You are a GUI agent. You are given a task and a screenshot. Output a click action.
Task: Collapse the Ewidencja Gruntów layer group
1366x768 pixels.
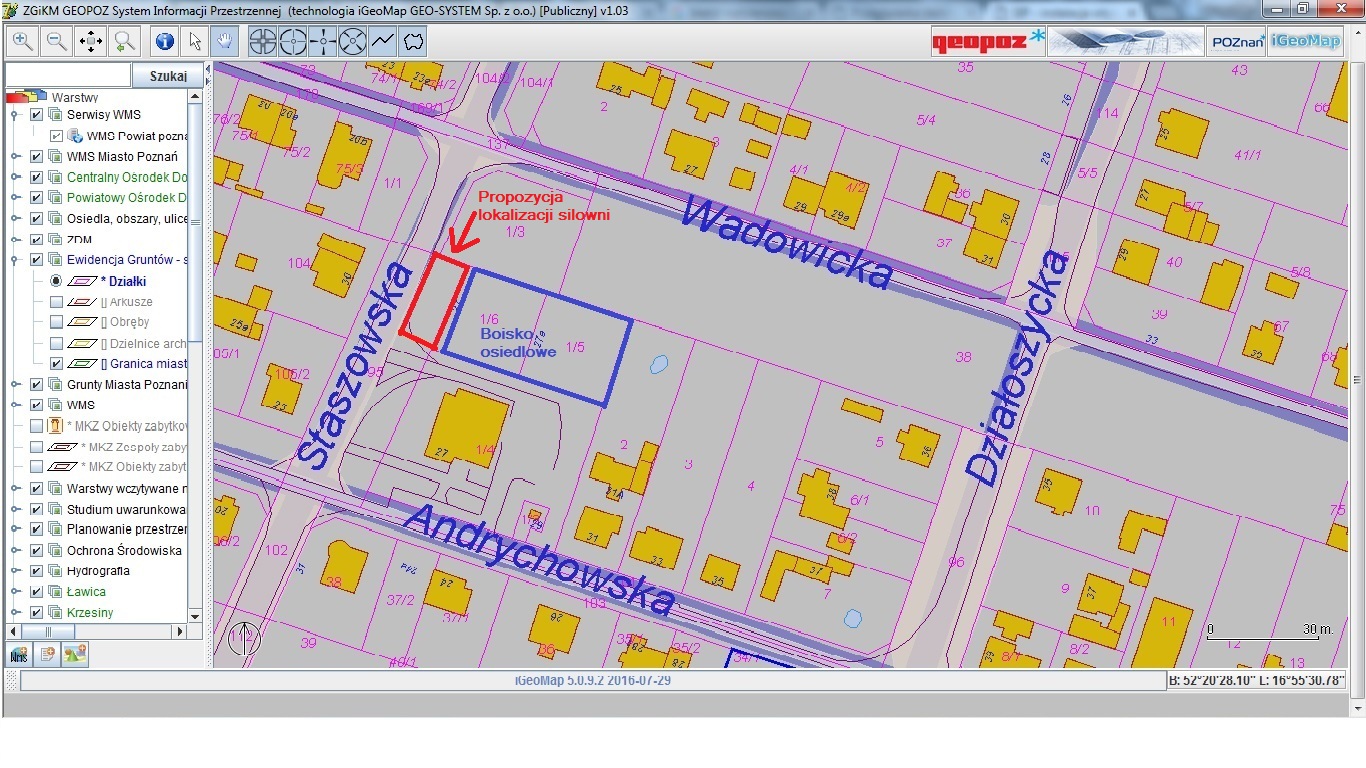coord(15,260)
